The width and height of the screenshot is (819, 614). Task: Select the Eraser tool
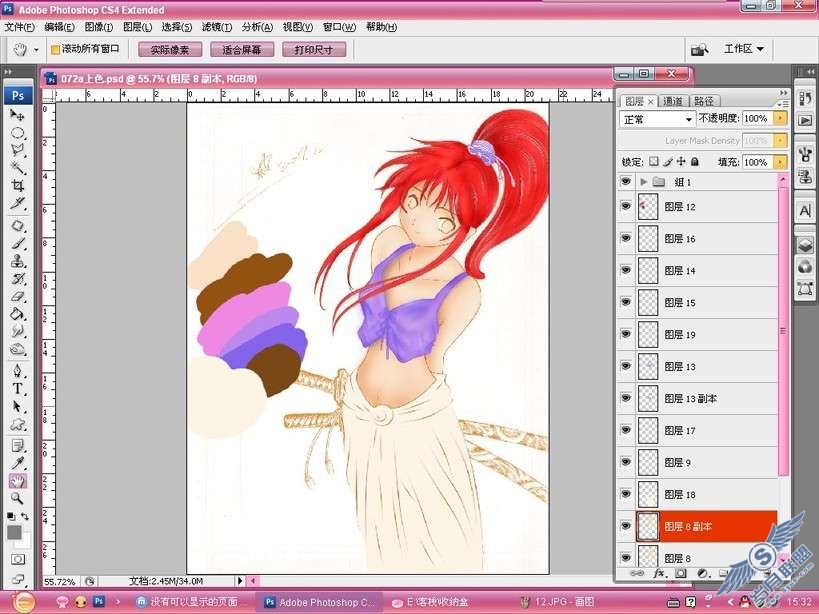tap(18, 297)
